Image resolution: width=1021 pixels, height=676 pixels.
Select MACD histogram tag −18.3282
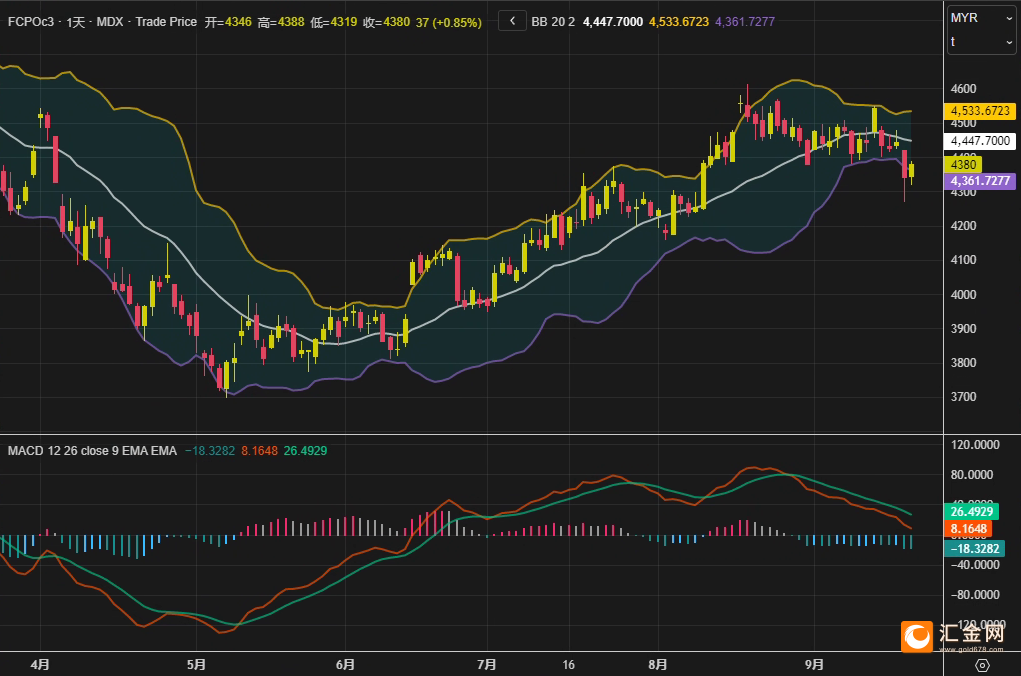coord(973,548)
